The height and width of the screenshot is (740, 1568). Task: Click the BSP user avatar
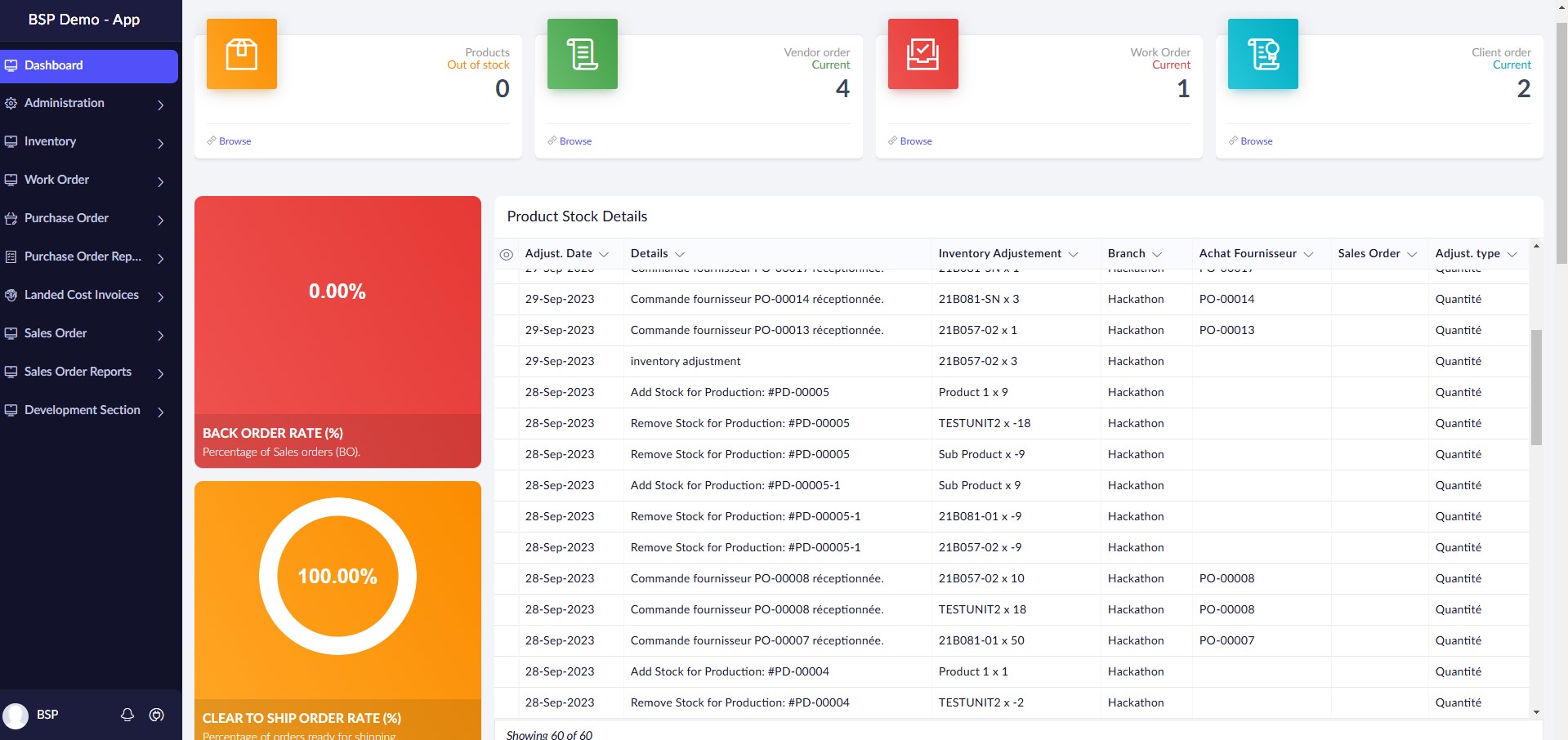coord(16,715)
